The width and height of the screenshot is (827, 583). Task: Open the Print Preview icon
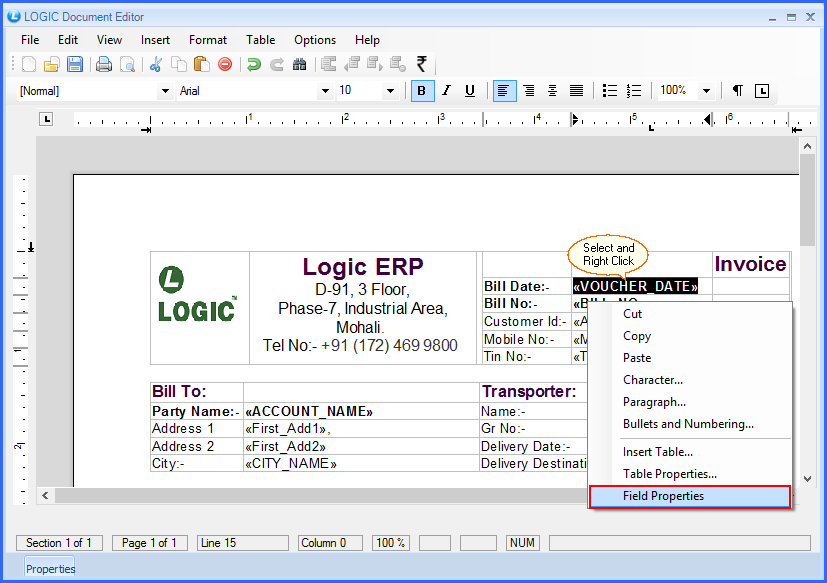click(x=128, y=64)
